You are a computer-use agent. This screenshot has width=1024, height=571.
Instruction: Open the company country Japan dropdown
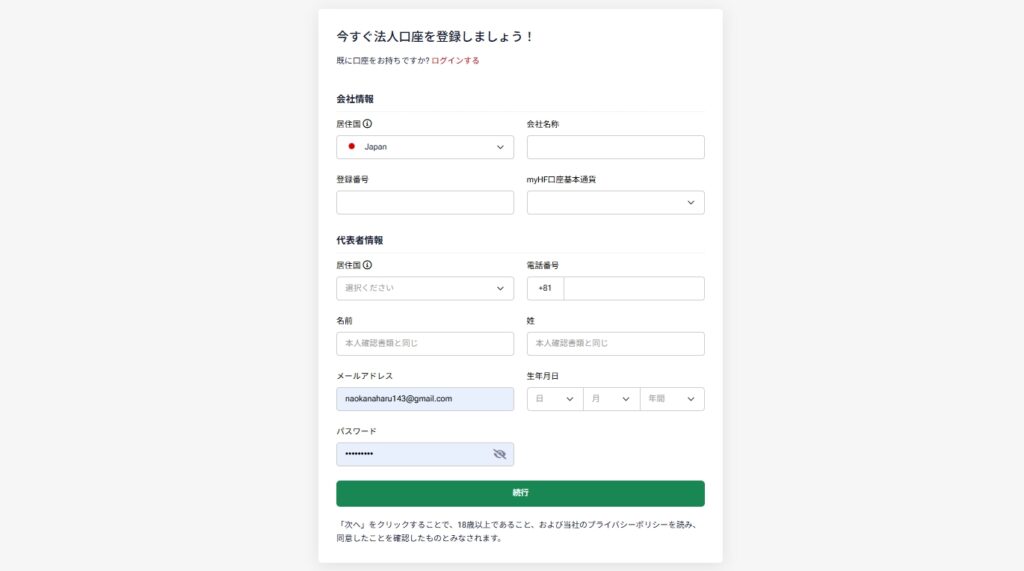[425, 147]
